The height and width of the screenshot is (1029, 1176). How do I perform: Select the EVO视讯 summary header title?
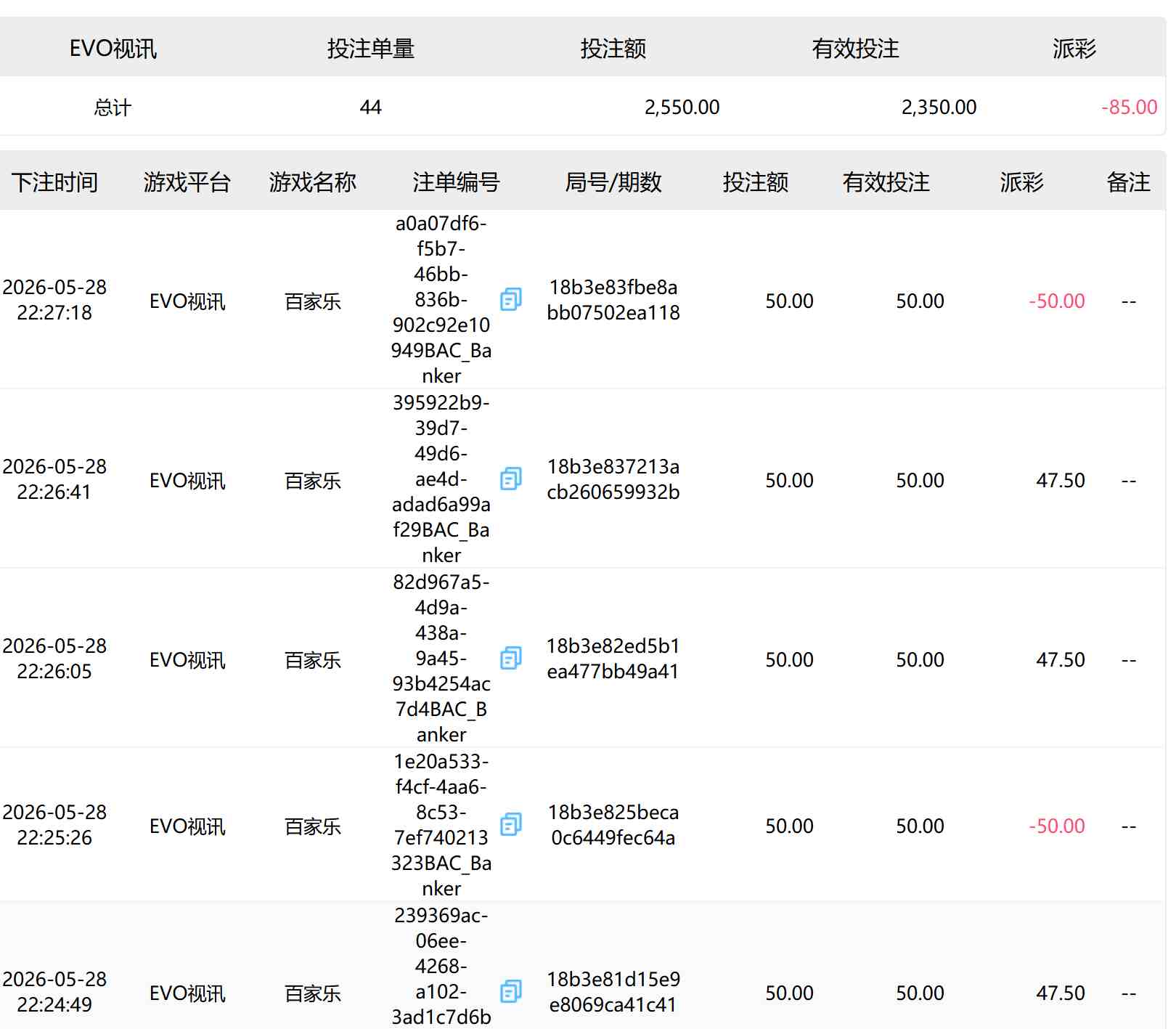click(113, 49)
